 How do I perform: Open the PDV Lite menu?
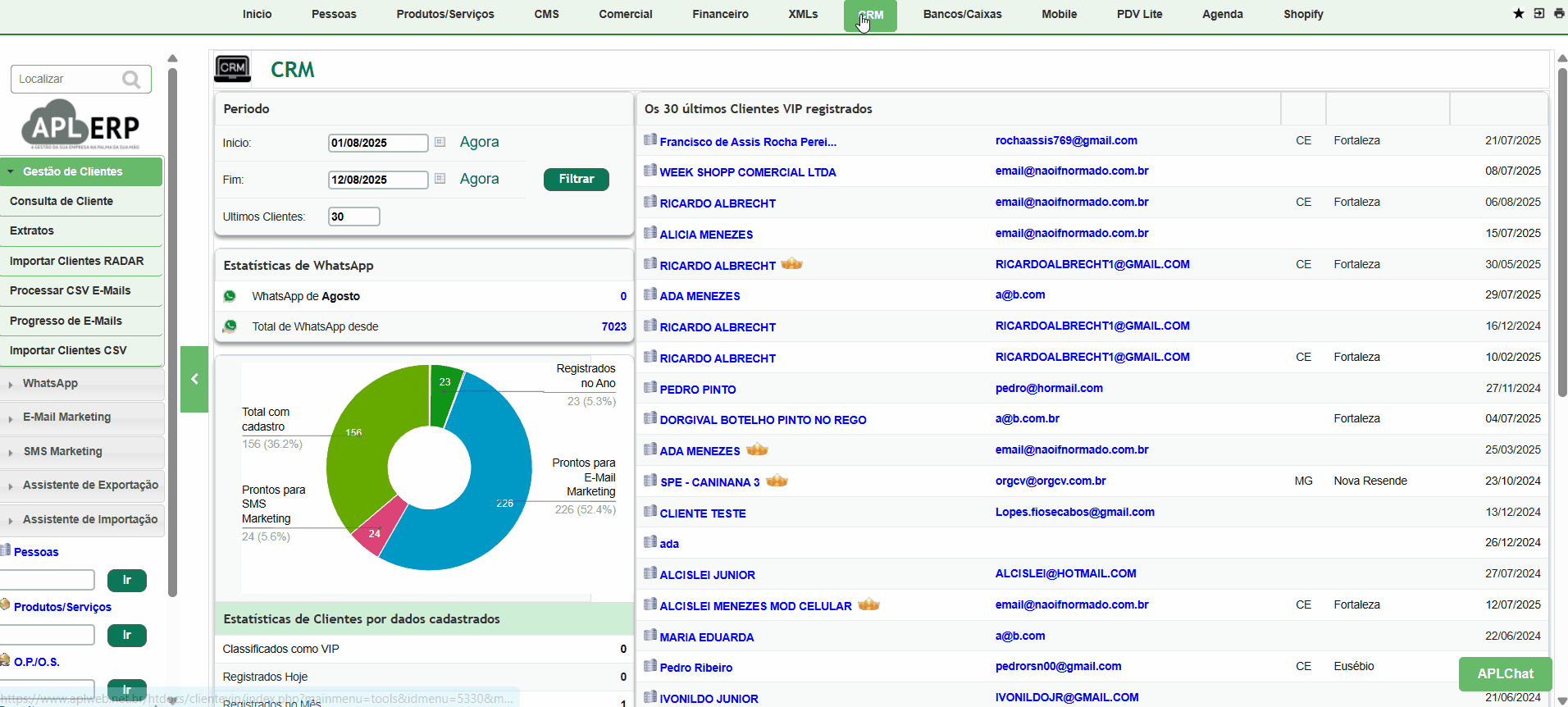click(1139, 14)
